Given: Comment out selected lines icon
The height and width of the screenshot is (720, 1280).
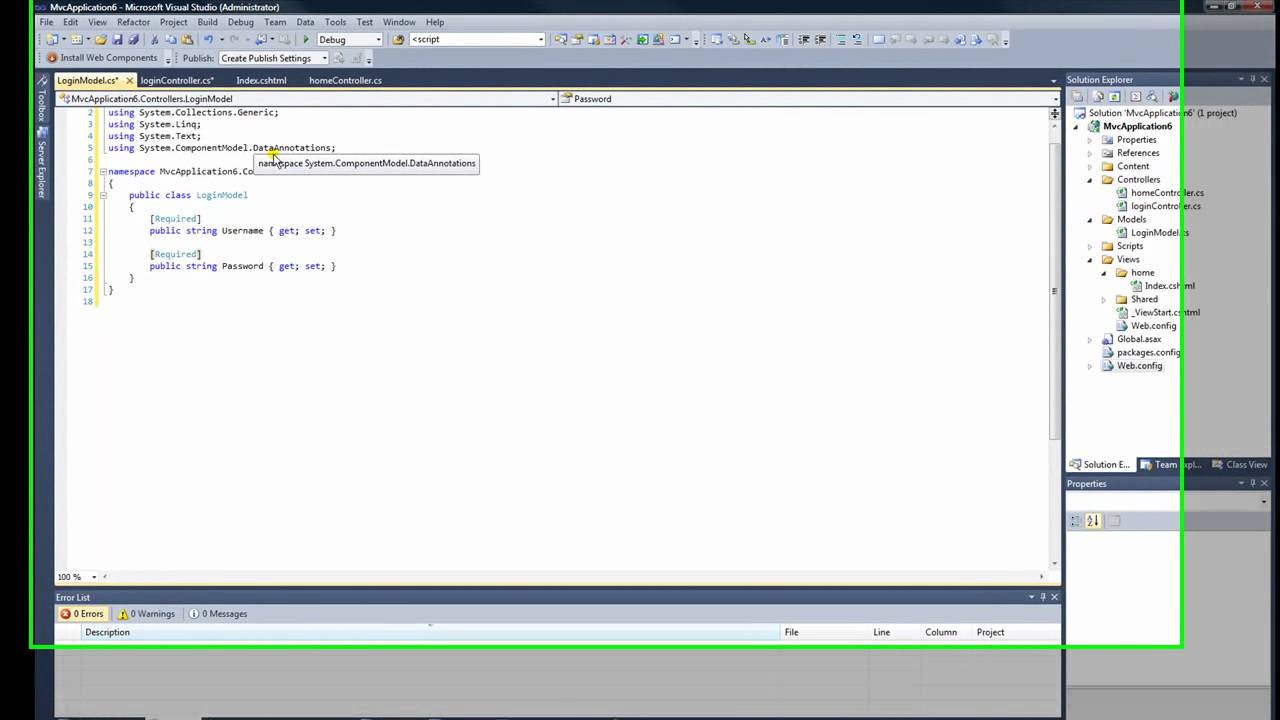Looking at the screenshot, I should (840, 39).
